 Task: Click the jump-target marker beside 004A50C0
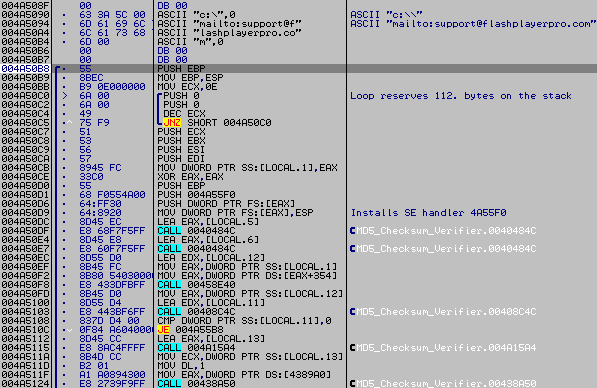tap(64, 96)
